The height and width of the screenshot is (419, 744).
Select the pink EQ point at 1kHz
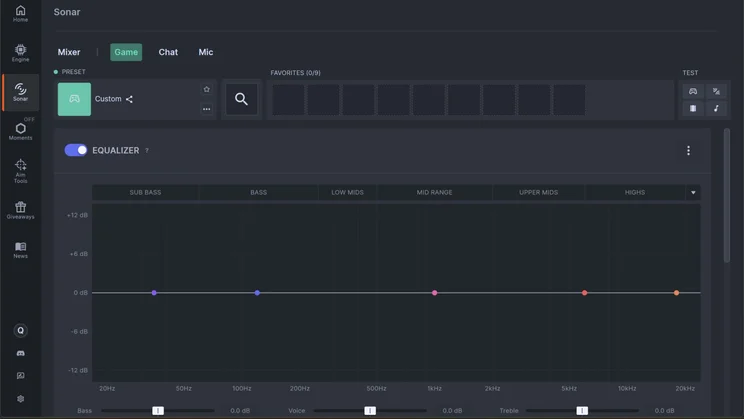pos(435,293)
